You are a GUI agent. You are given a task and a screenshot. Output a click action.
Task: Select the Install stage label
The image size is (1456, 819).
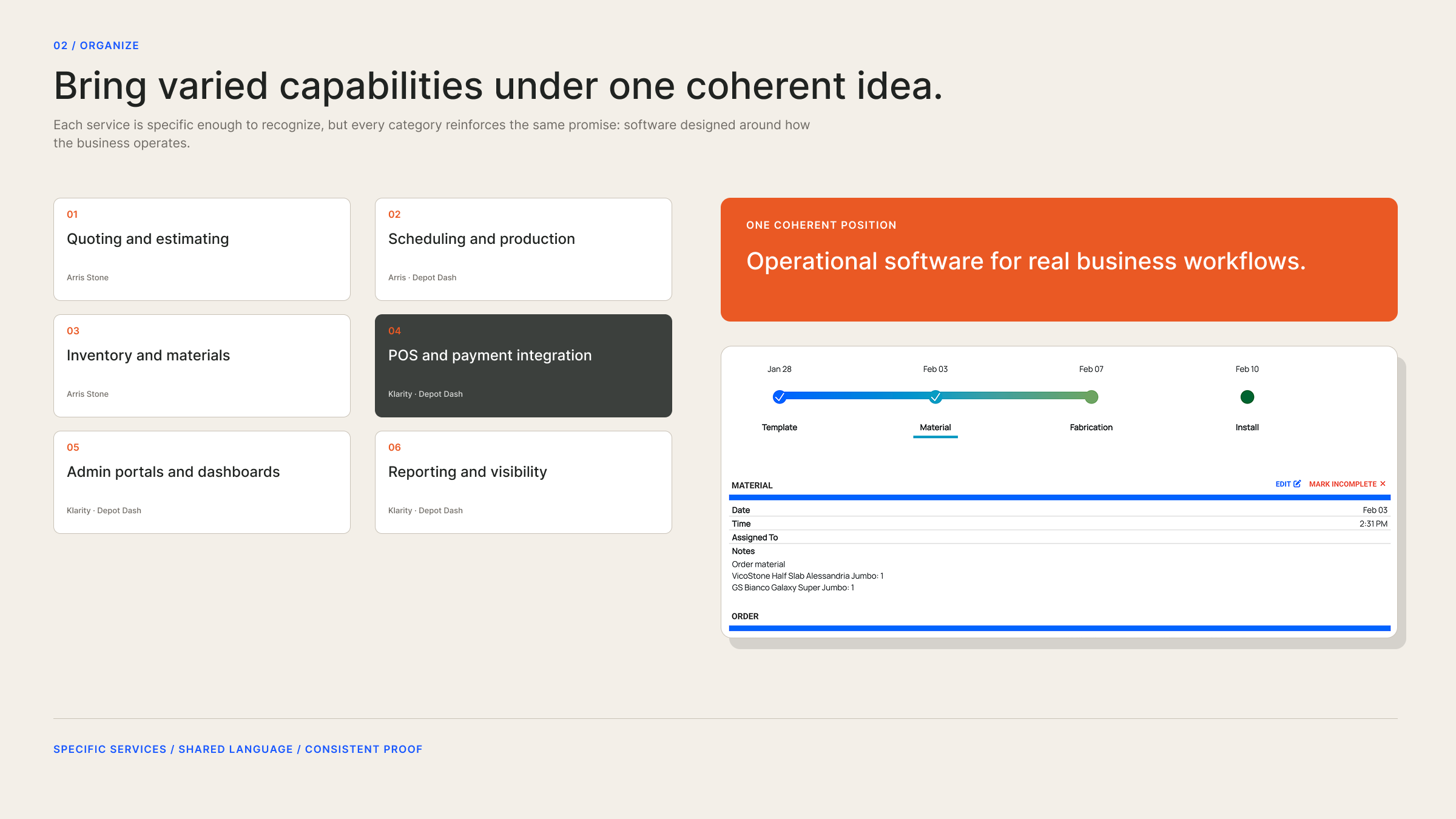coord(1247,427)
